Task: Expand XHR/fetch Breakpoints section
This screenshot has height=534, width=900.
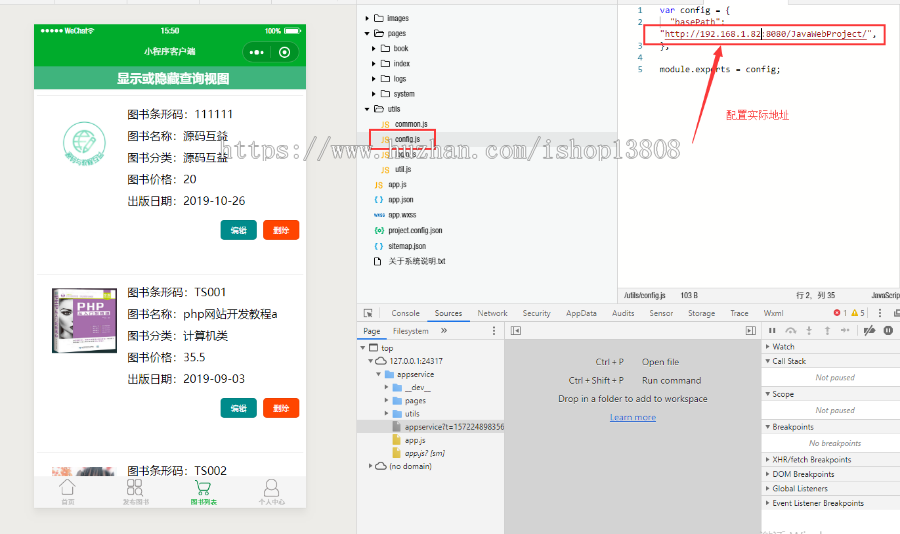Action: pyautogui.click(x=767, y=460)
